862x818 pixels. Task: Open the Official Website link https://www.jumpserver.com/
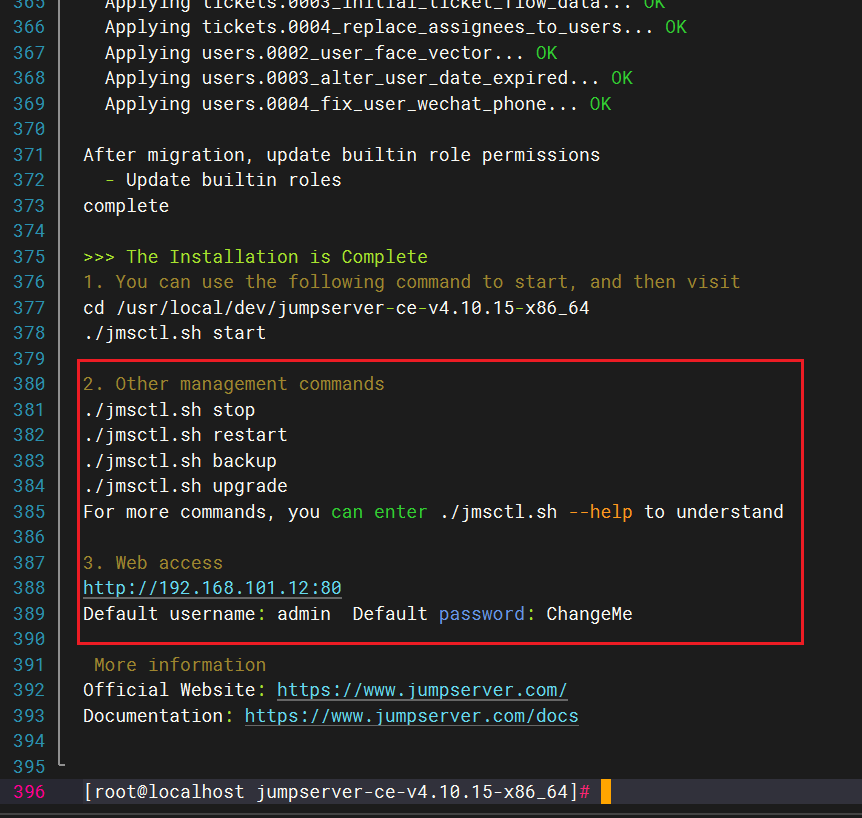coord(422,690)
